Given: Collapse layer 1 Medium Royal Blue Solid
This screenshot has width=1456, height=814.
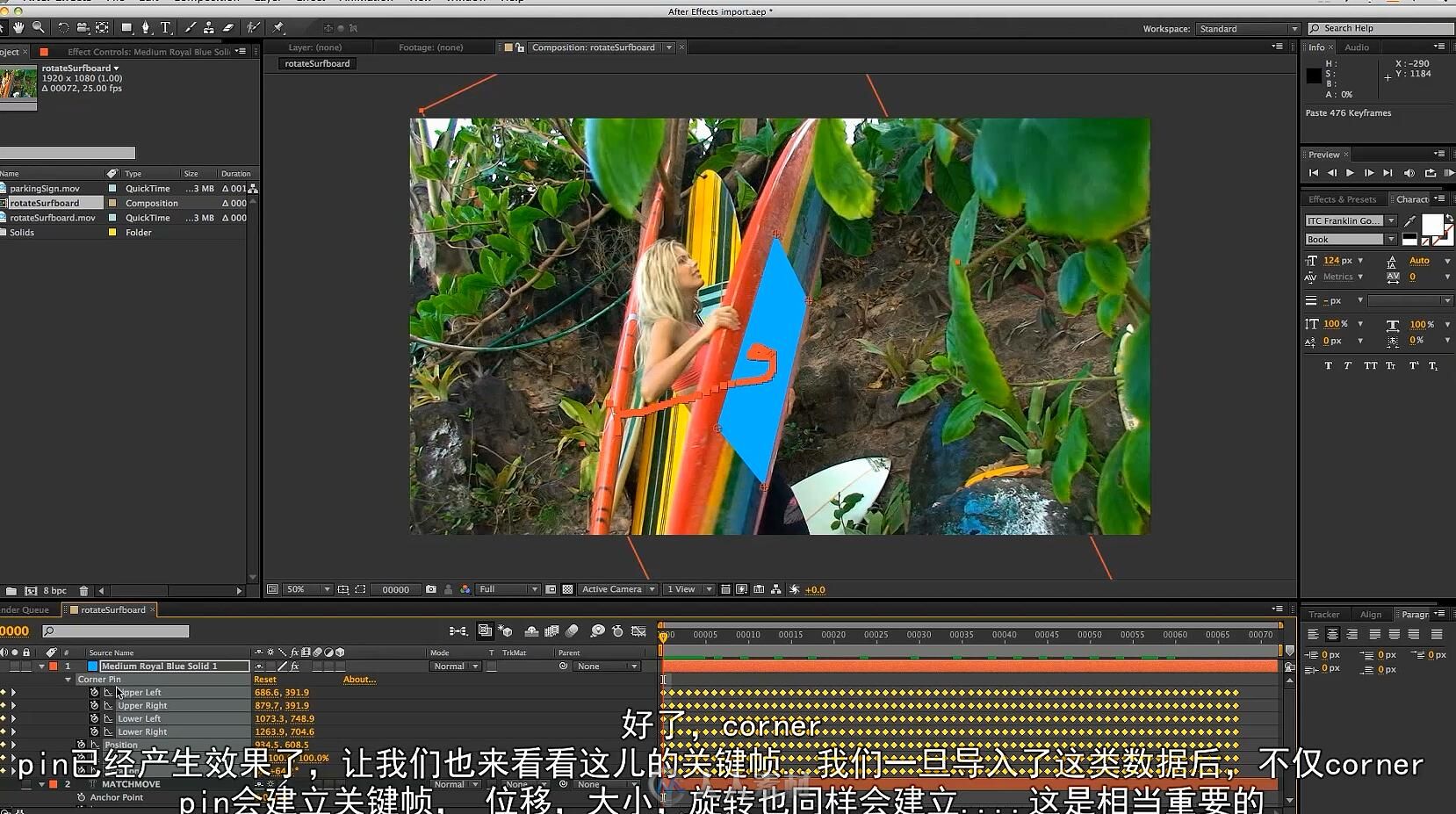Looking at the screenshot, I should point(41,666).
